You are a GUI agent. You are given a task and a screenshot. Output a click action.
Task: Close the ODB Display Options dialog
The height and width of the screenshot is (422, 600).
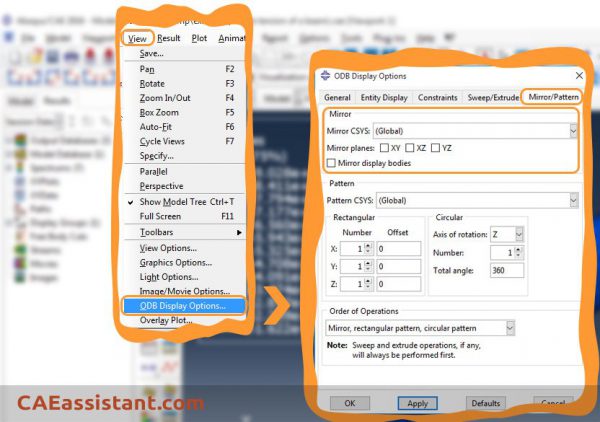click(x=578, y=76)
